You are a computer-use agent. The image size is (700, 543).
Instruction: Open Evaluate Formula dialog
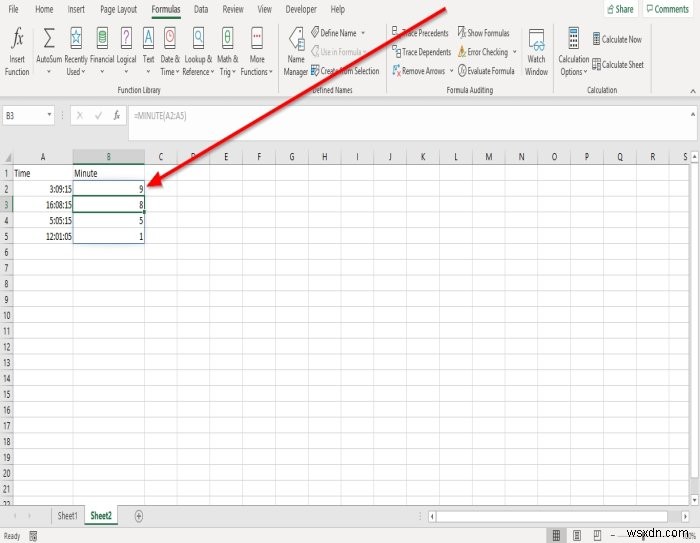click(x=486, y=71)
